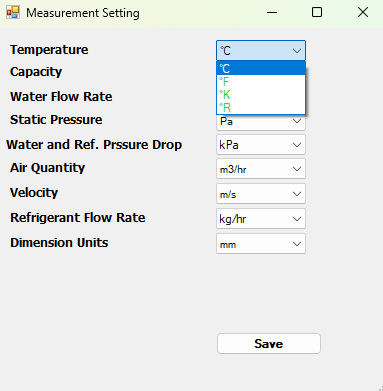Maximize the Measurement Setting window

click(x=317, y=13)
